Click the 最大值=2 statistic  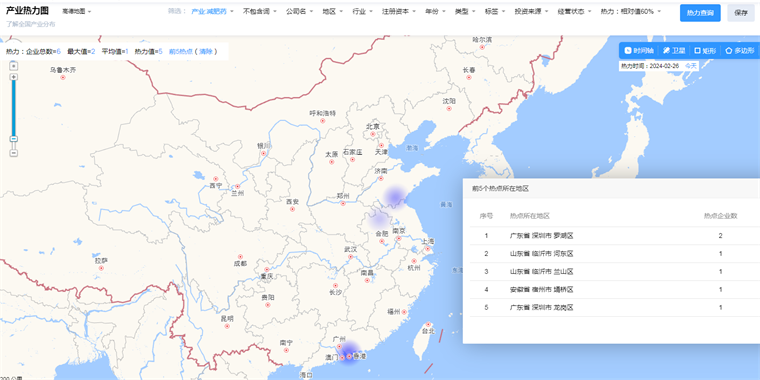click(81, 51)
